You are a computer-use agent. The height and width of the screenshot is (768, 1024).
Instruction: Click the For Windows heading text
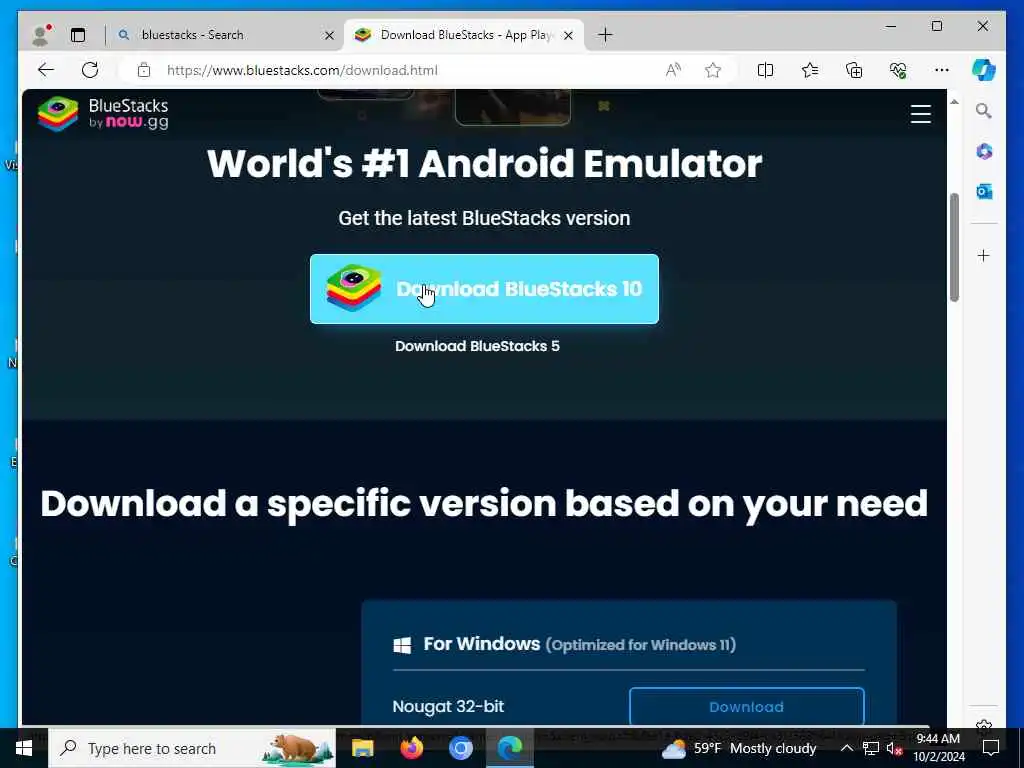click(x=482, y=644)
